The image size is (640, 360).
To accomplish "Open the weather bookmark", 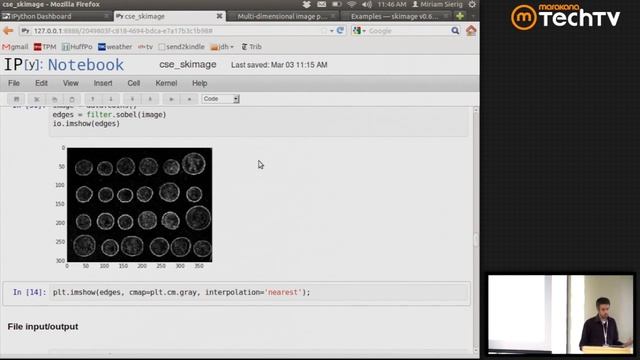I will coord(115,47).
